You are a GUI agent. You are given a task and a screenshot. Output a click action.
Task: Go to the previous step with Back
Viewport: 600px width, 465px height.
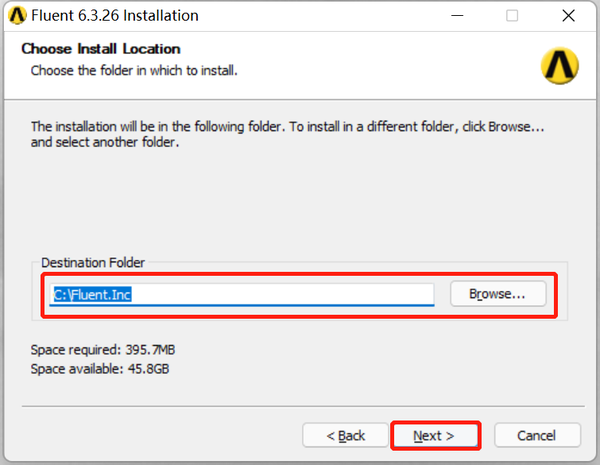click(345, 436)
